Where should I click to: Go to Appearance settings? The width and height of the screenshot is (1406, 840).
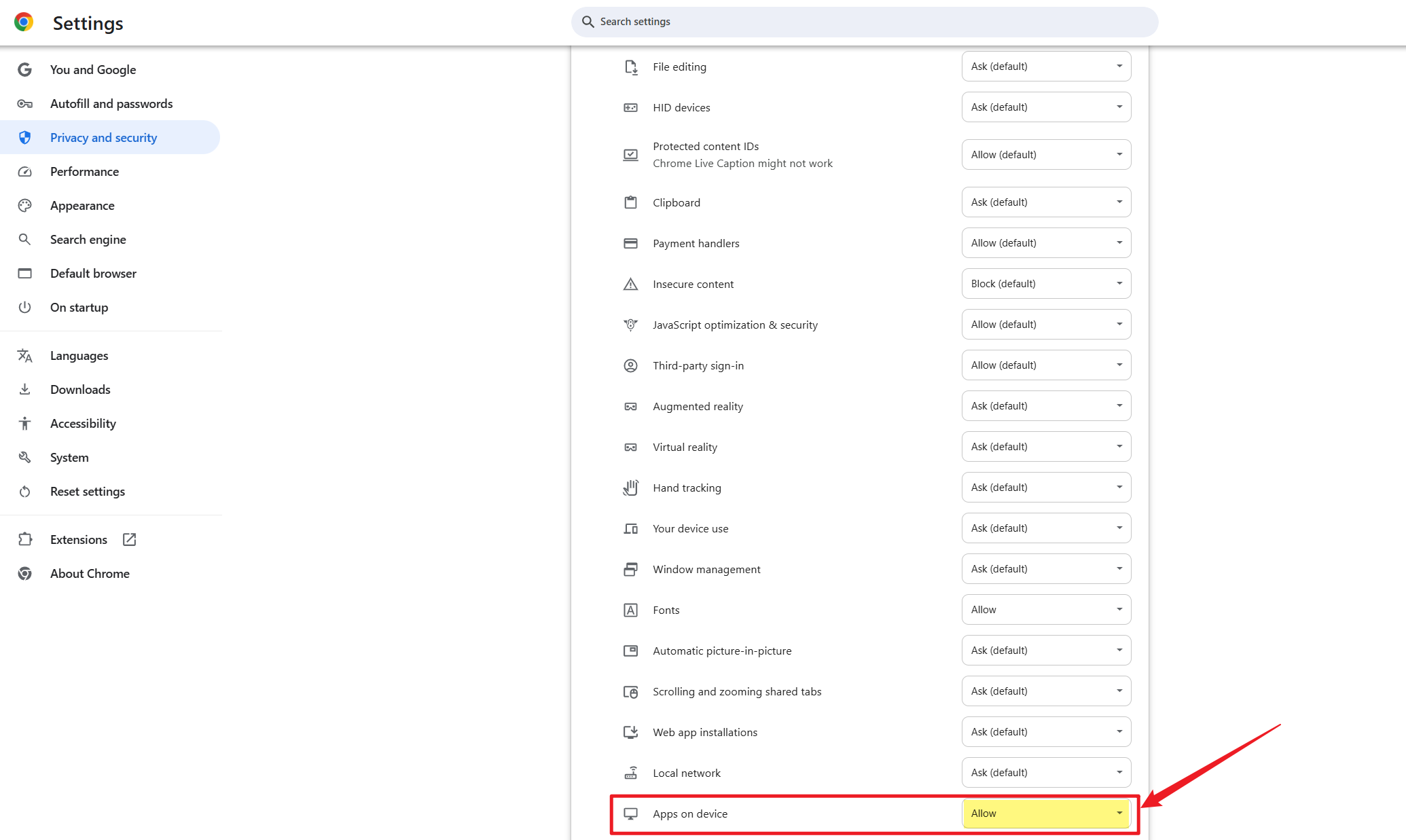click(82, 206)
